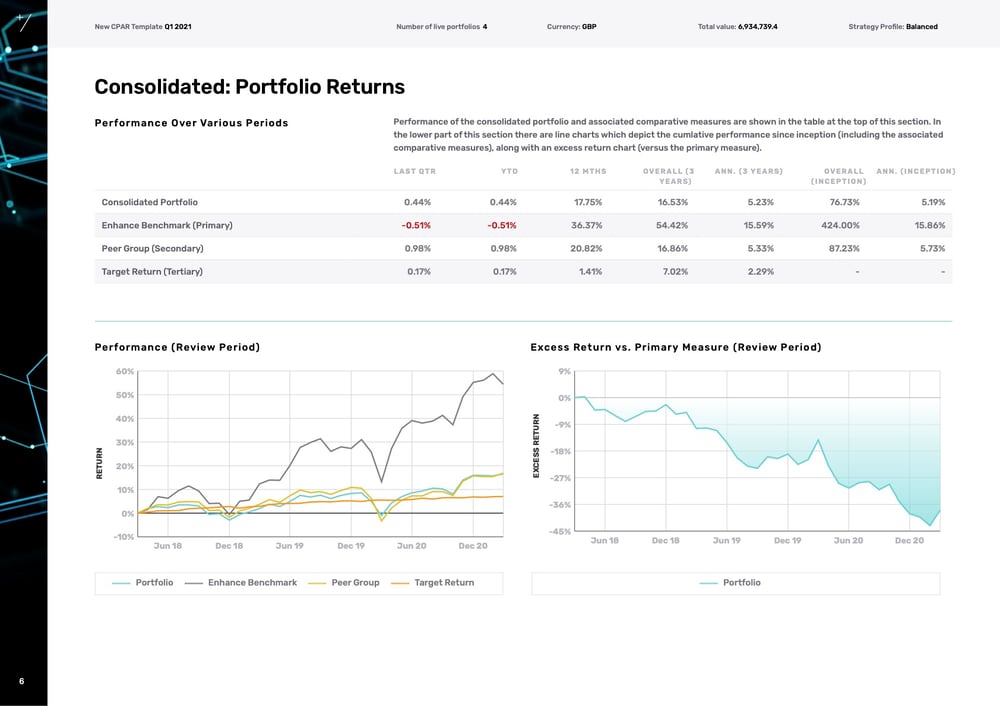Click Enhance Benchmark 36.37% cell
1000x706 pixels.
click(587, 225)
